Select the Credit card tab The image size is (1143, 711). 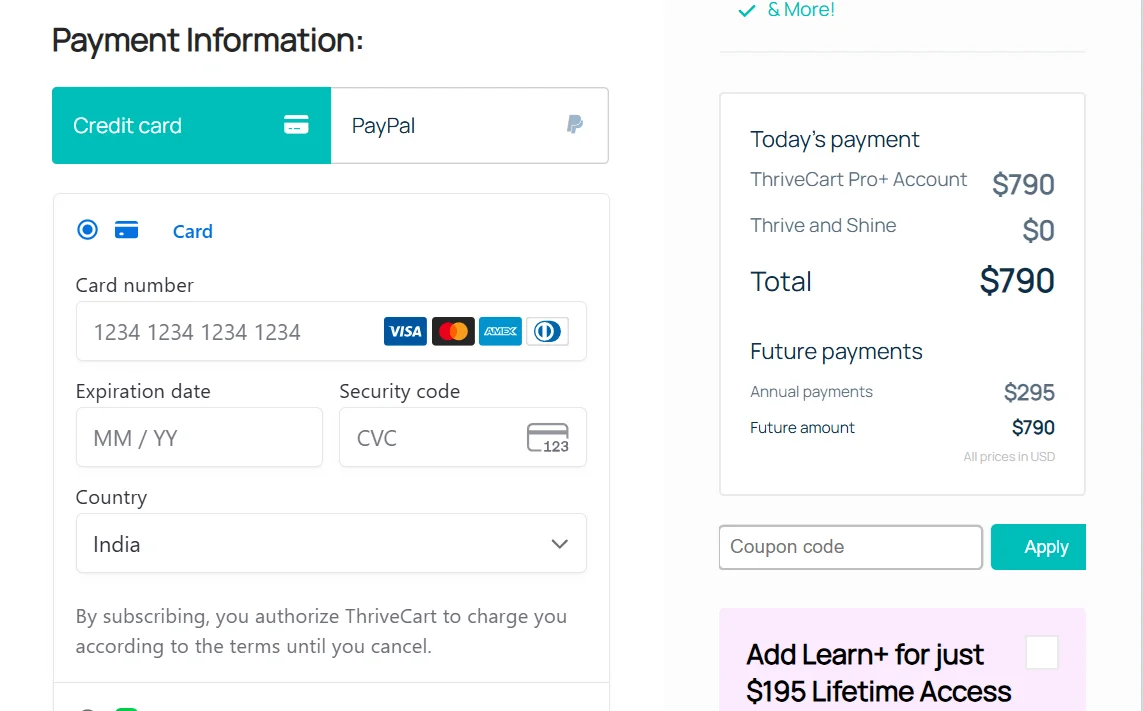click(190, 125)
